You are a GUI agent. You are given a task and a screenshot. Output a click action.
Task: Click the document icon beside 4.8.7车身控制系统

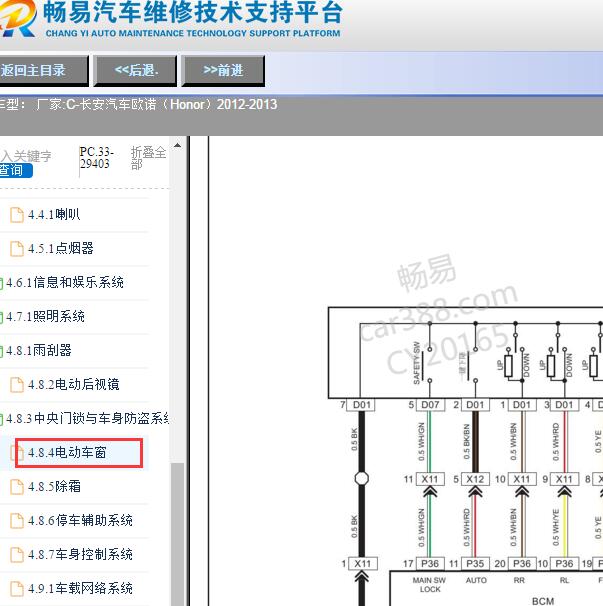(17, 555)
